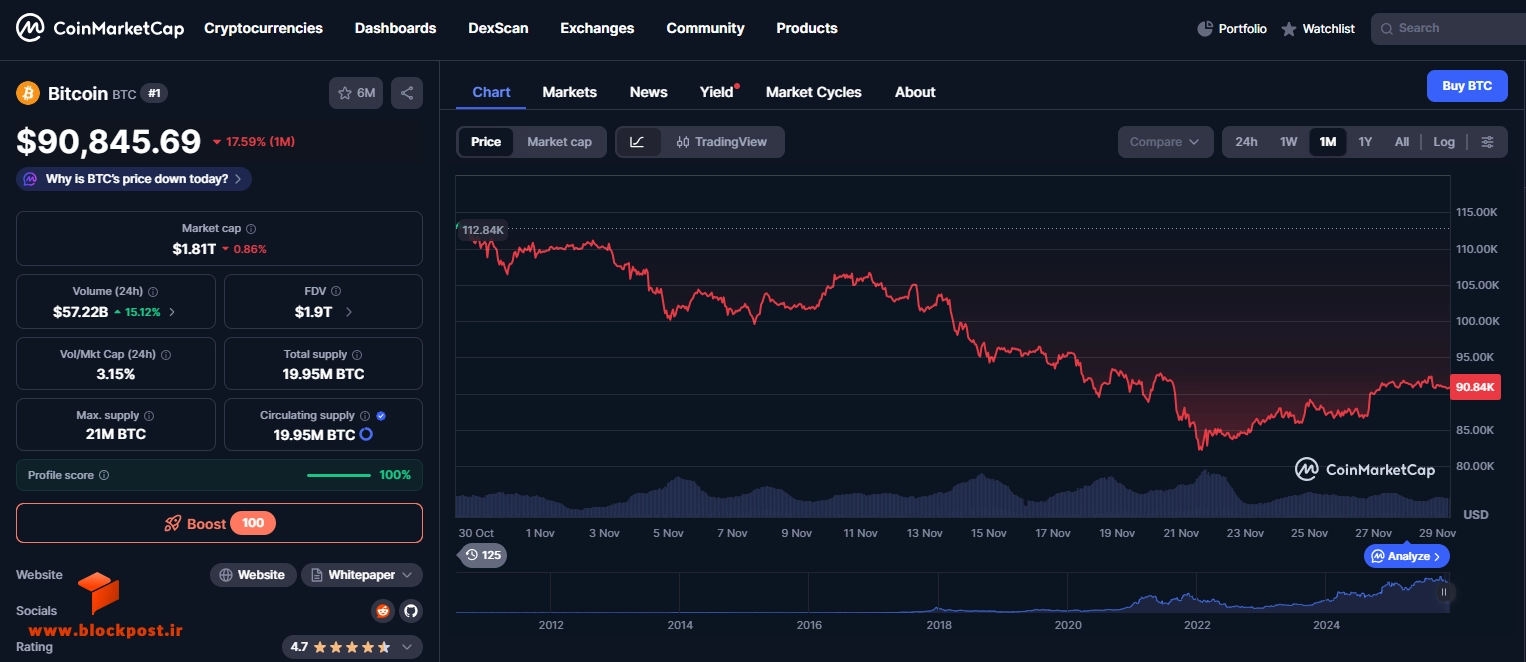This screenshot has width=1526, height=662.
Task: Select the Market cap toggle
Action: point(559,142)
